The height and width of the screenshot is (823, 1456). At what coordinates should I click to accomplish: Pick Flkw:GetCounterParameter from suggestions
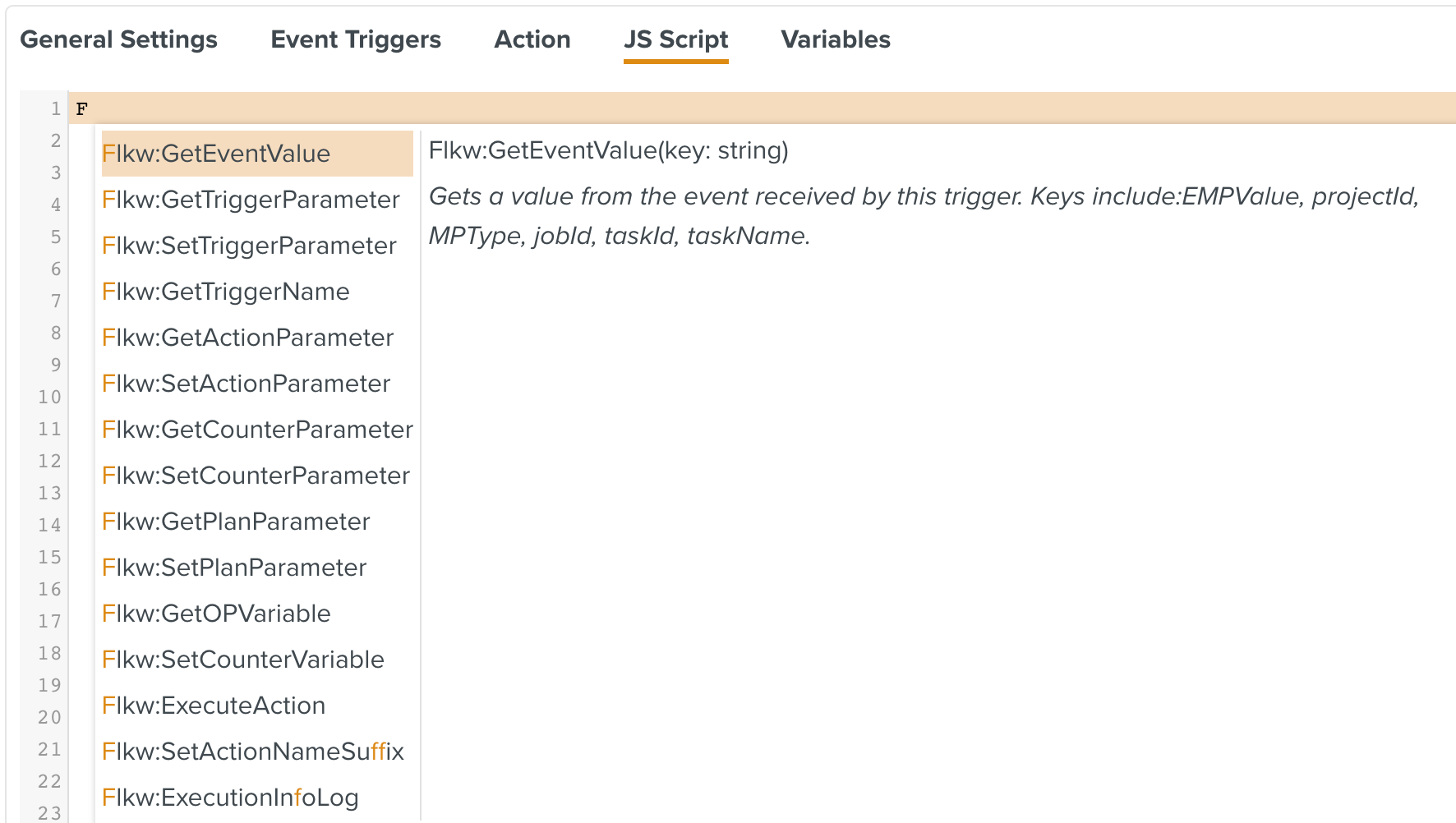(x=257, y=429)
